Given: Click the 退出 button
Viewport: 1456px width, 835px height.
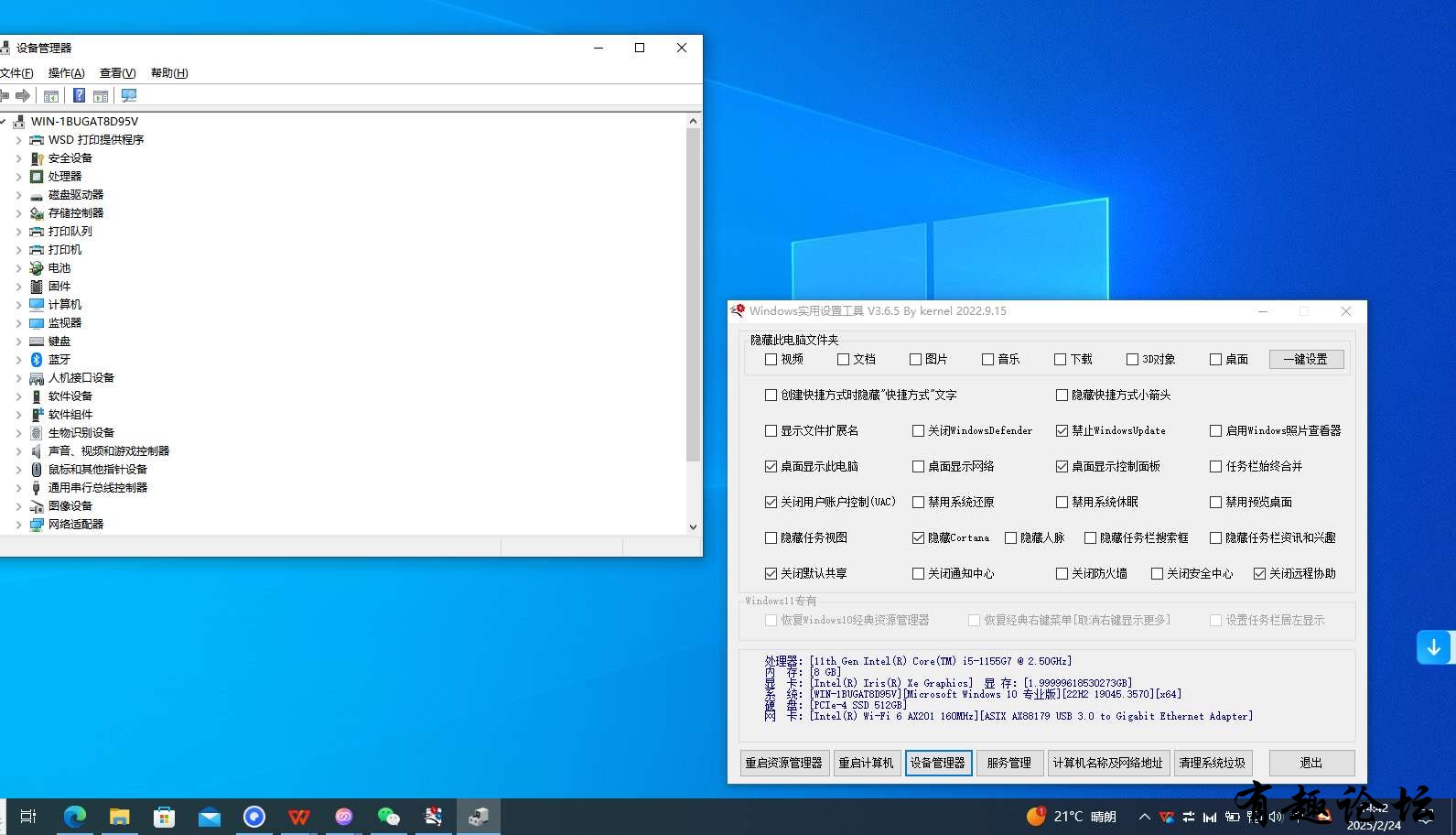Looking at the screenshot, I should (x=1311, y=763).
